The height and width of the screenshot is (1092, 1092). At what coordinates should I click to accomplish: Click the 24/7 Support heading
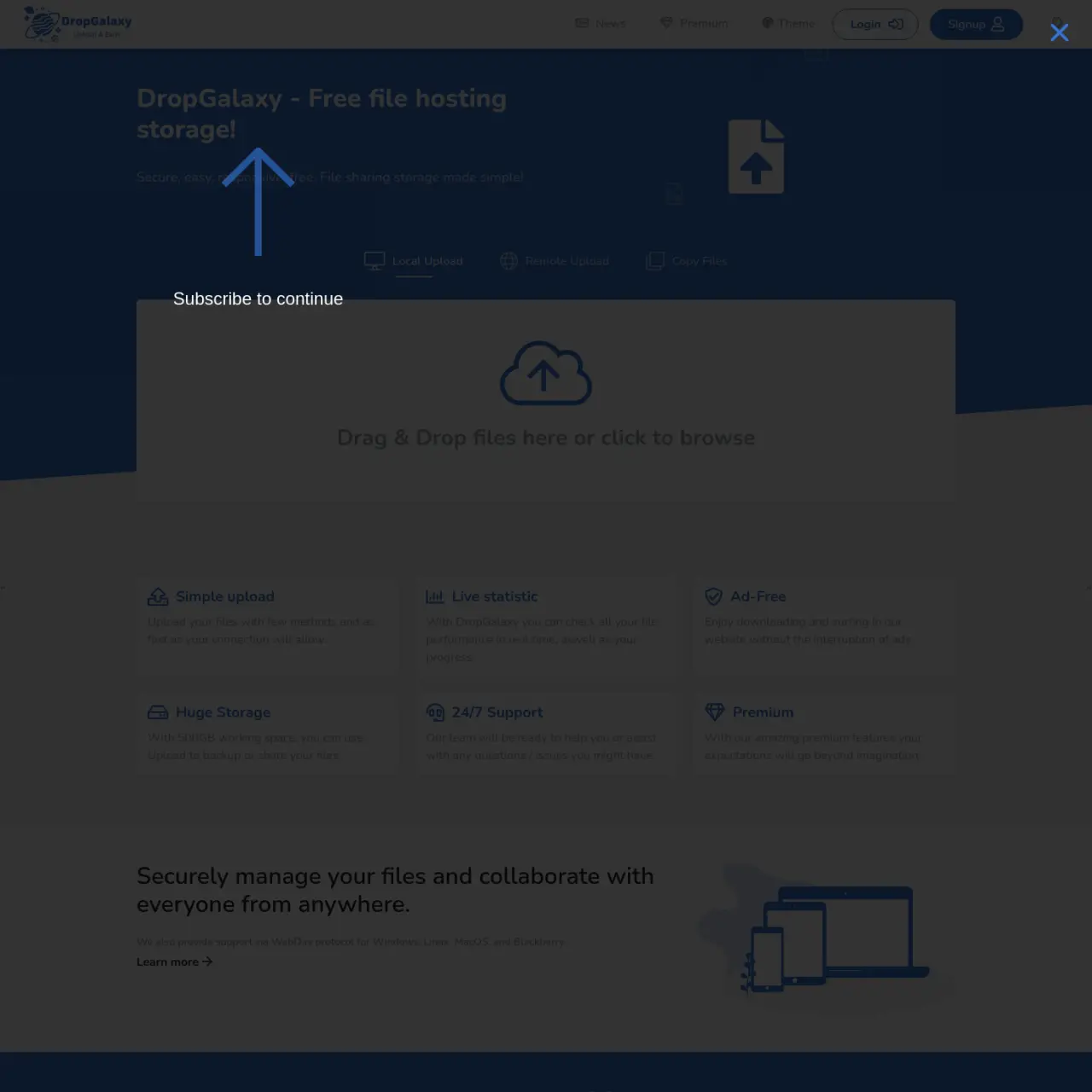pos(497,712)
